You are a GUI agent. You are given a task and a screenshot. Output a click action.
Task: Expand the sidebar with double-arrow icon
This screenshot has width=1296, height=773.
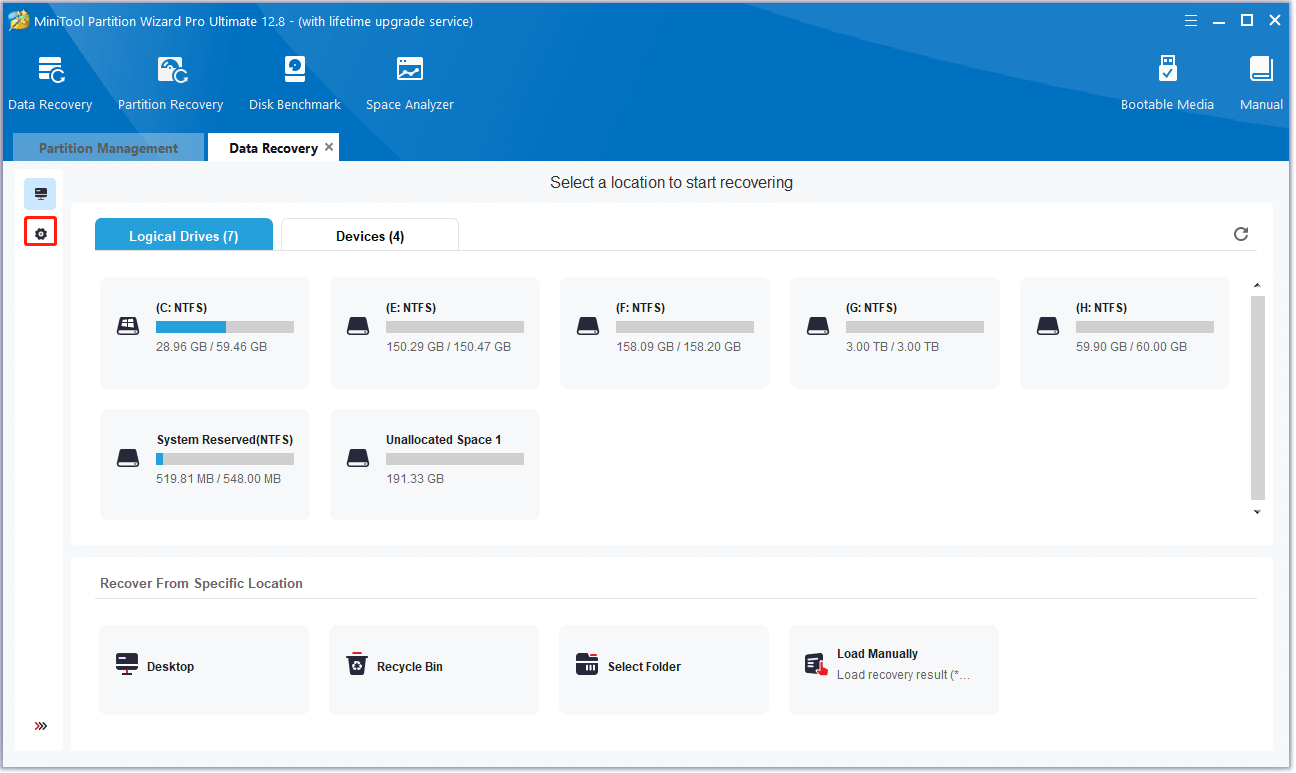(x=41, y=726)
